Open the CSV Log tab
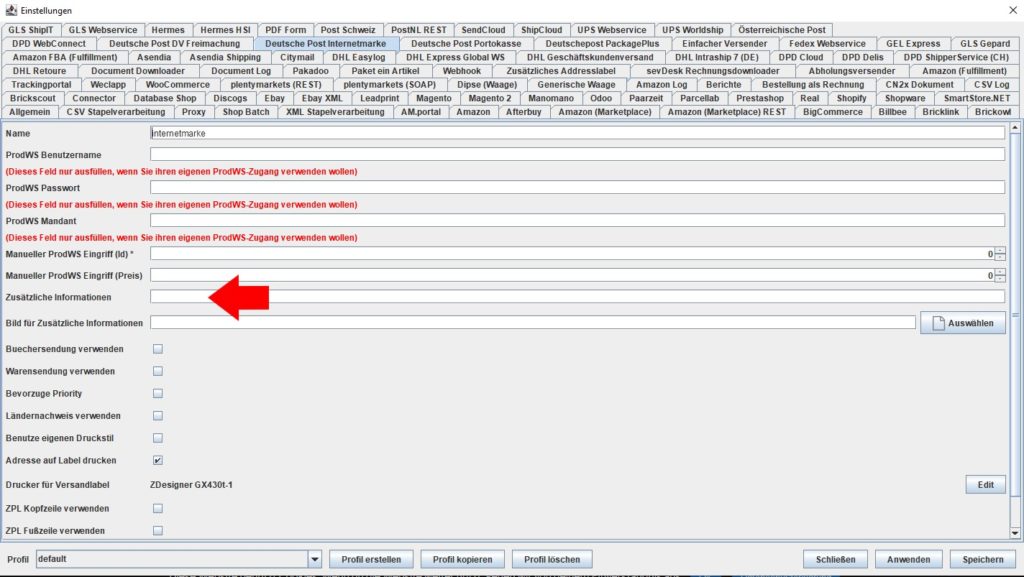1024x577 pixels. point(991,85)
